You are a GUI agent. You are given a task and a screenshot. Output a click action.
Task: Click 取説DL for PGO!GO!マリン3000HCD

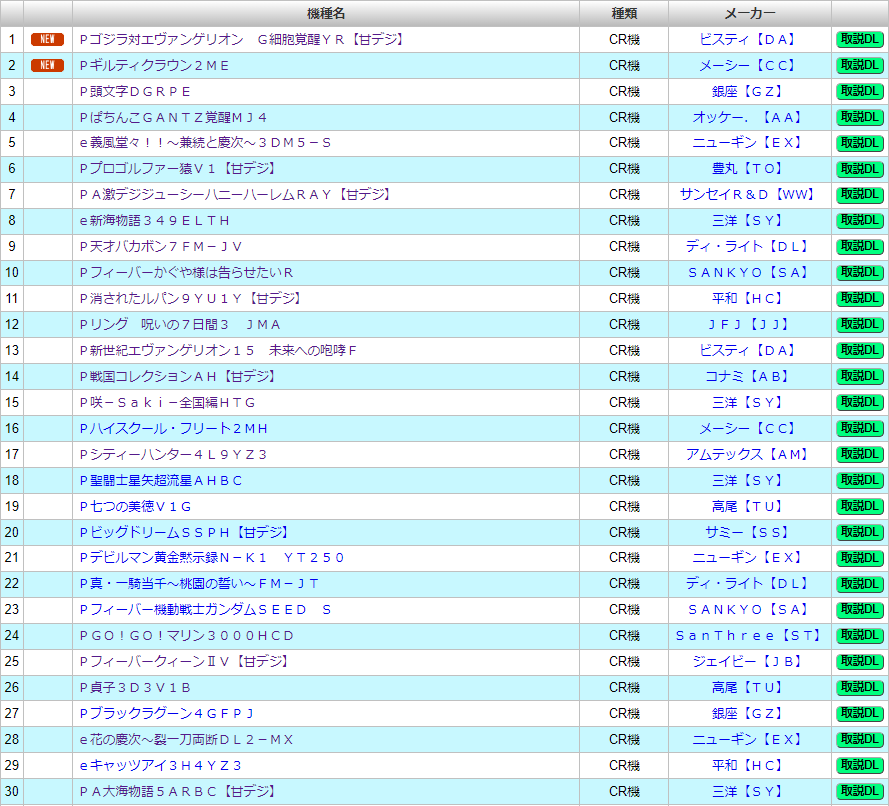point(860,636)
